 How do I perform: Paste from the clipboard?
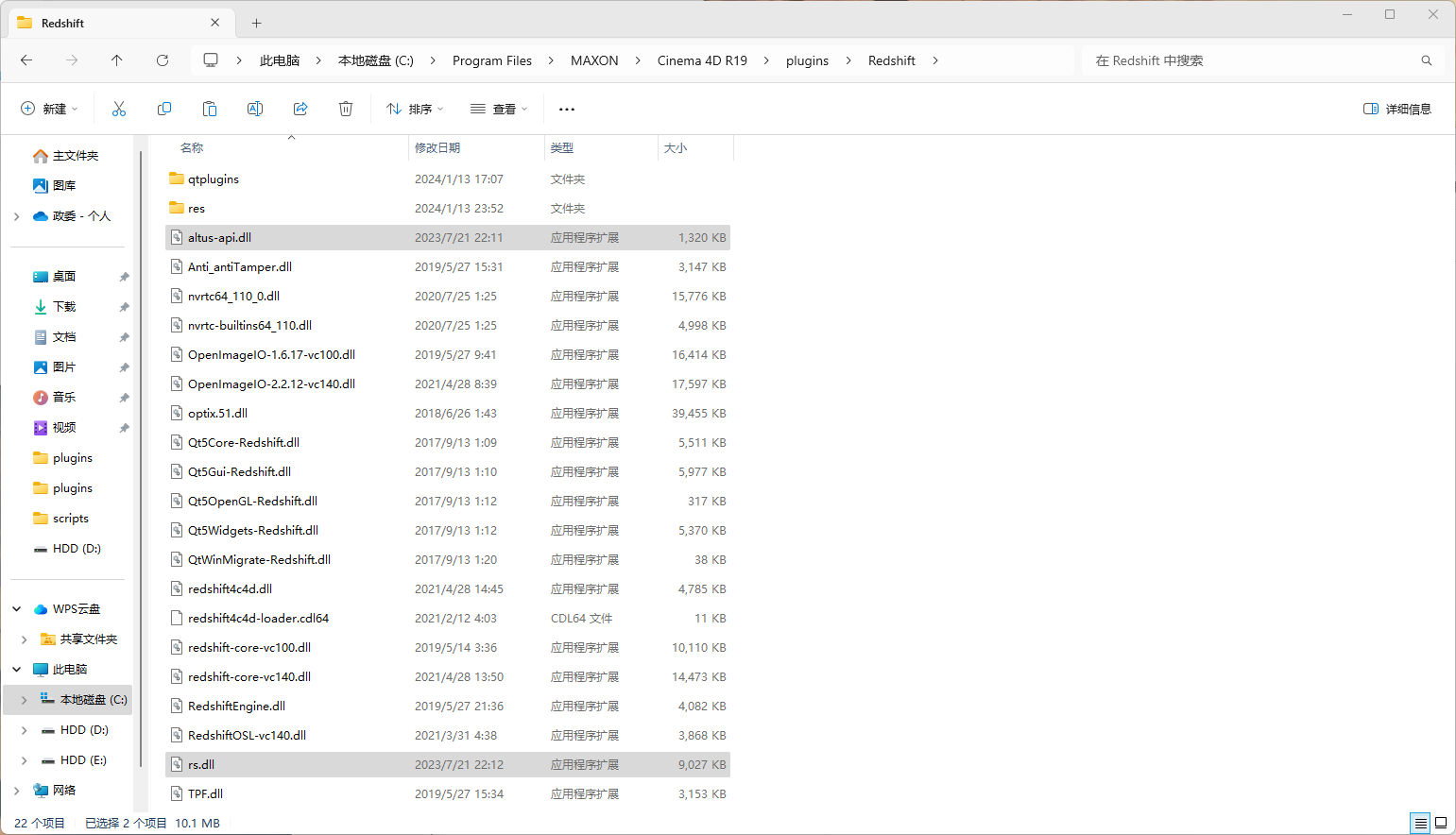coord(209,109)
